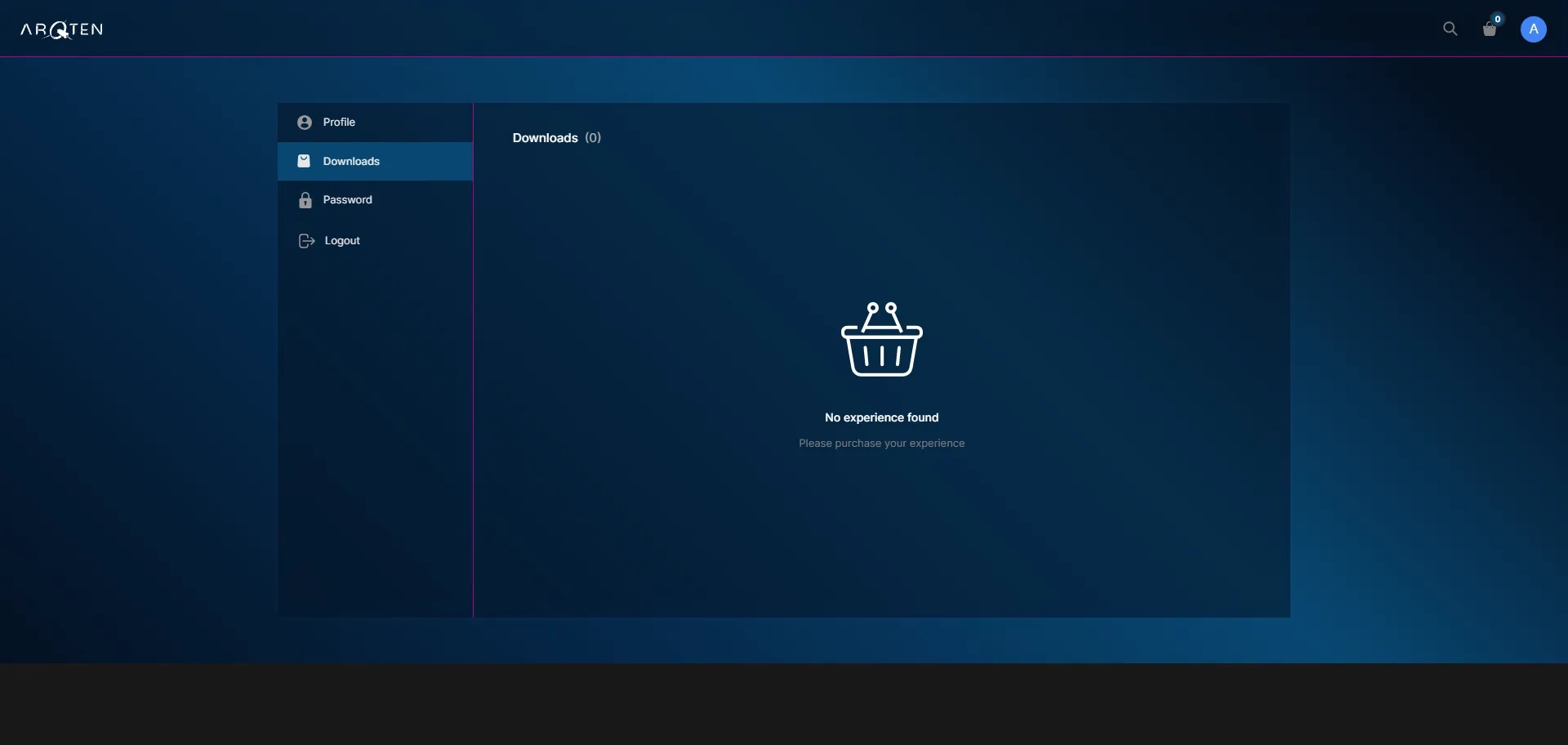Click Please purchase your experience text
1568x745 pixels.
coord(882,444)
